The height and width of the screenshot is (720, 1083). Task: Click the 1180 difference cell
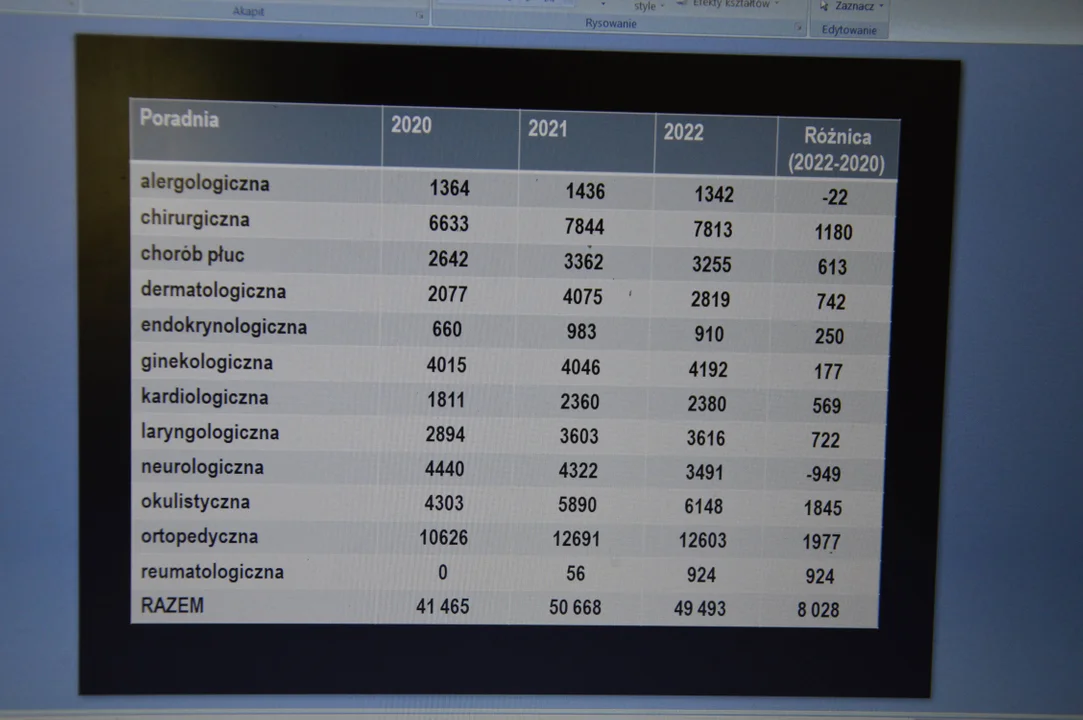point(833,232)
